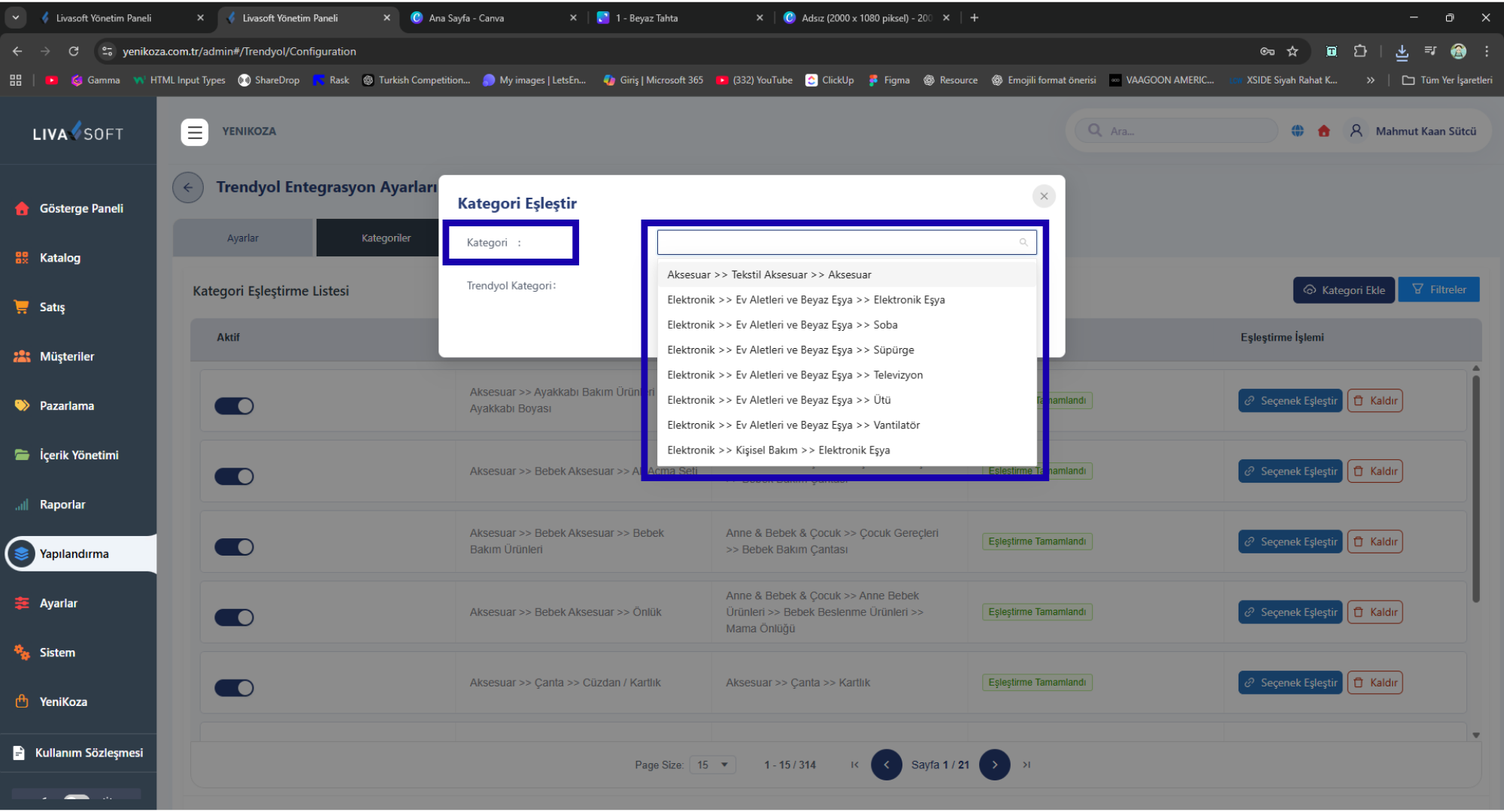Click the globe language icon in header
Screen dimensions: 1504x812
pos(1297,131)
